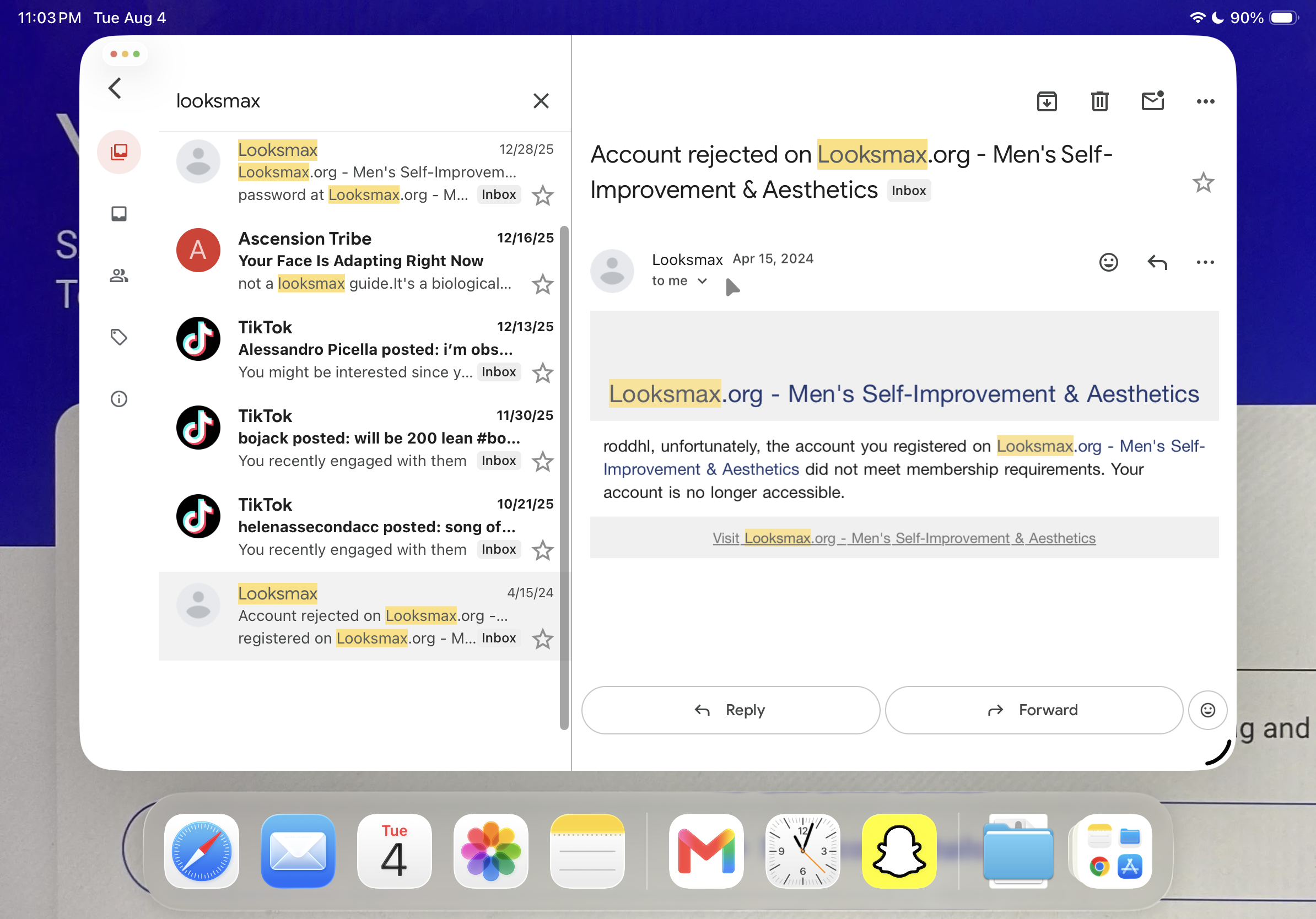This screenshot has height=919, width=1316.
Task: Star the Ascension Tribe email
Action: (542, 284)
